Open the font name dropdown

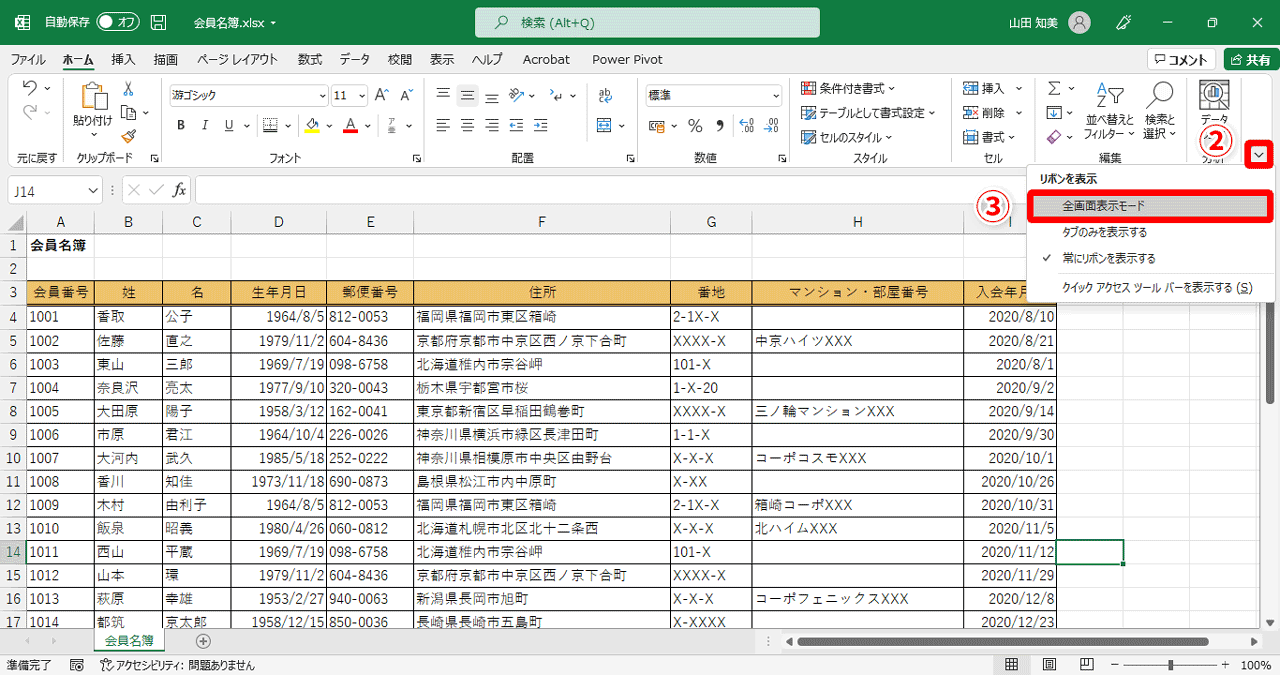(322, 94)
